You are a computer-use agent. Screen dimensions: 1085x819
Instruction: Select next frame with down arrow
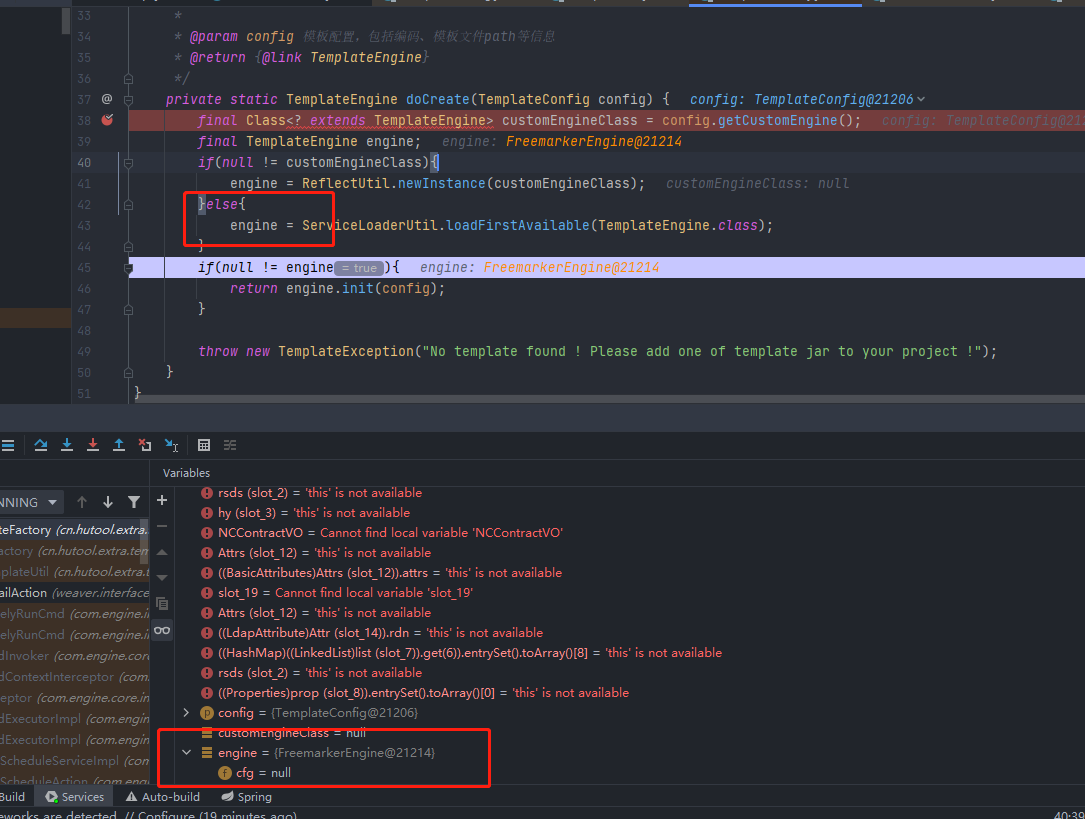[108, 502]
